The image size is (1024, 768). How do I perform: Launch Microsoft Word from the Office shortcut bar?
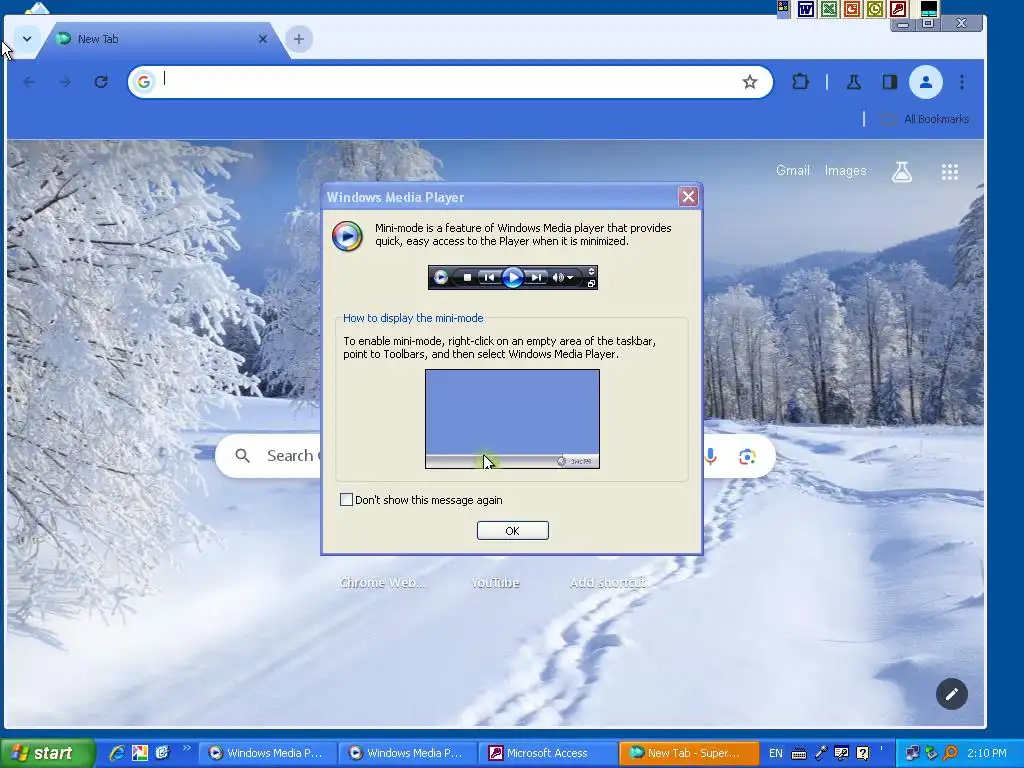[806, 9]
